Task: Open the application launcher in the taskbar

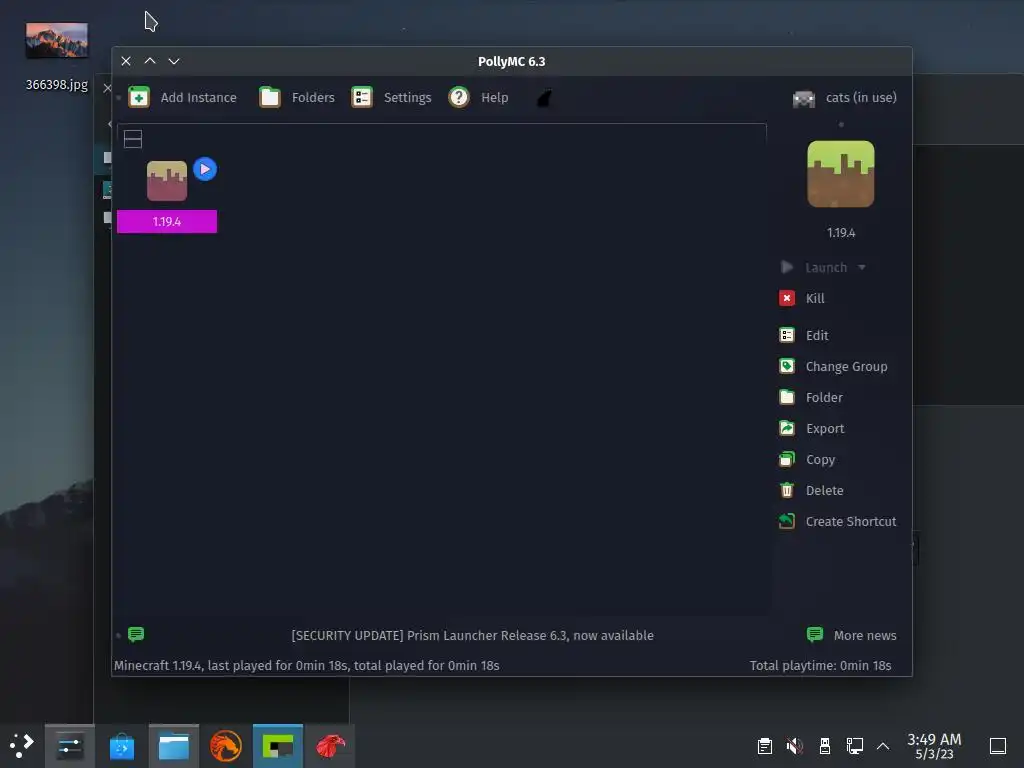Action: pos(22,746)
